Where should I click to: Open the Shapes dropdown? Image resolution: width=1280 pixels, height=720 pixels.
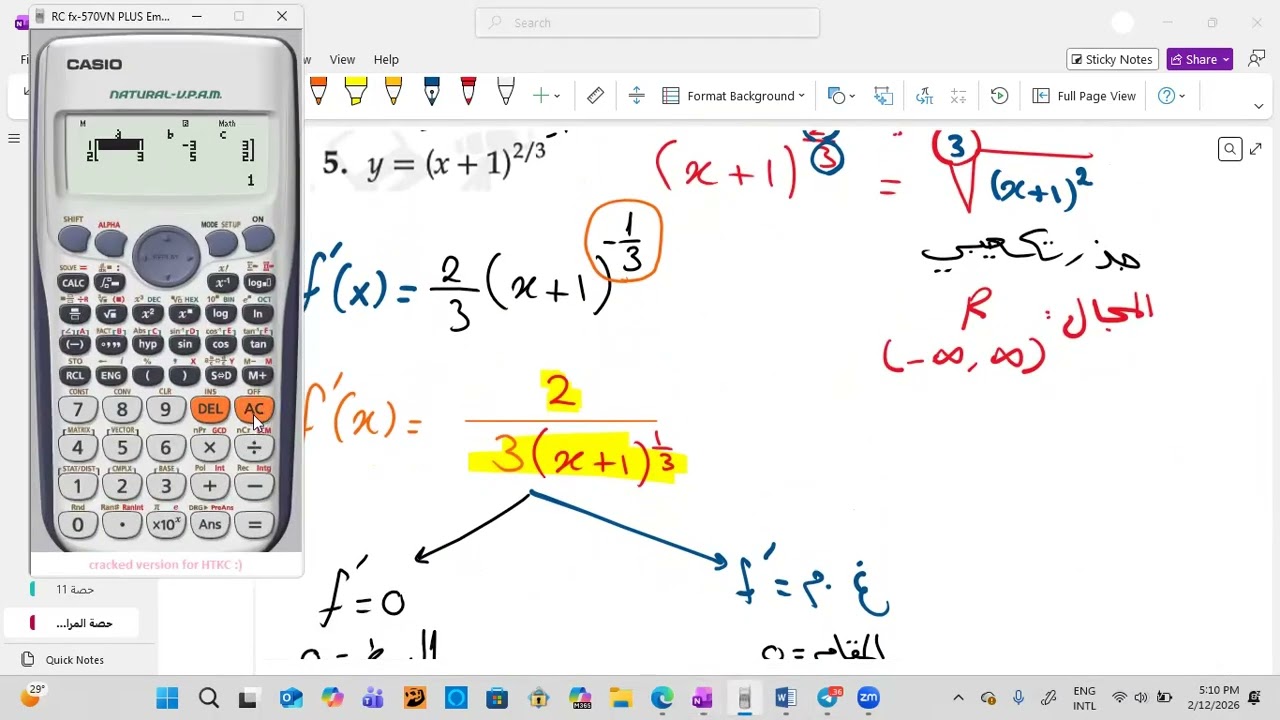click(x=843, y=96)
